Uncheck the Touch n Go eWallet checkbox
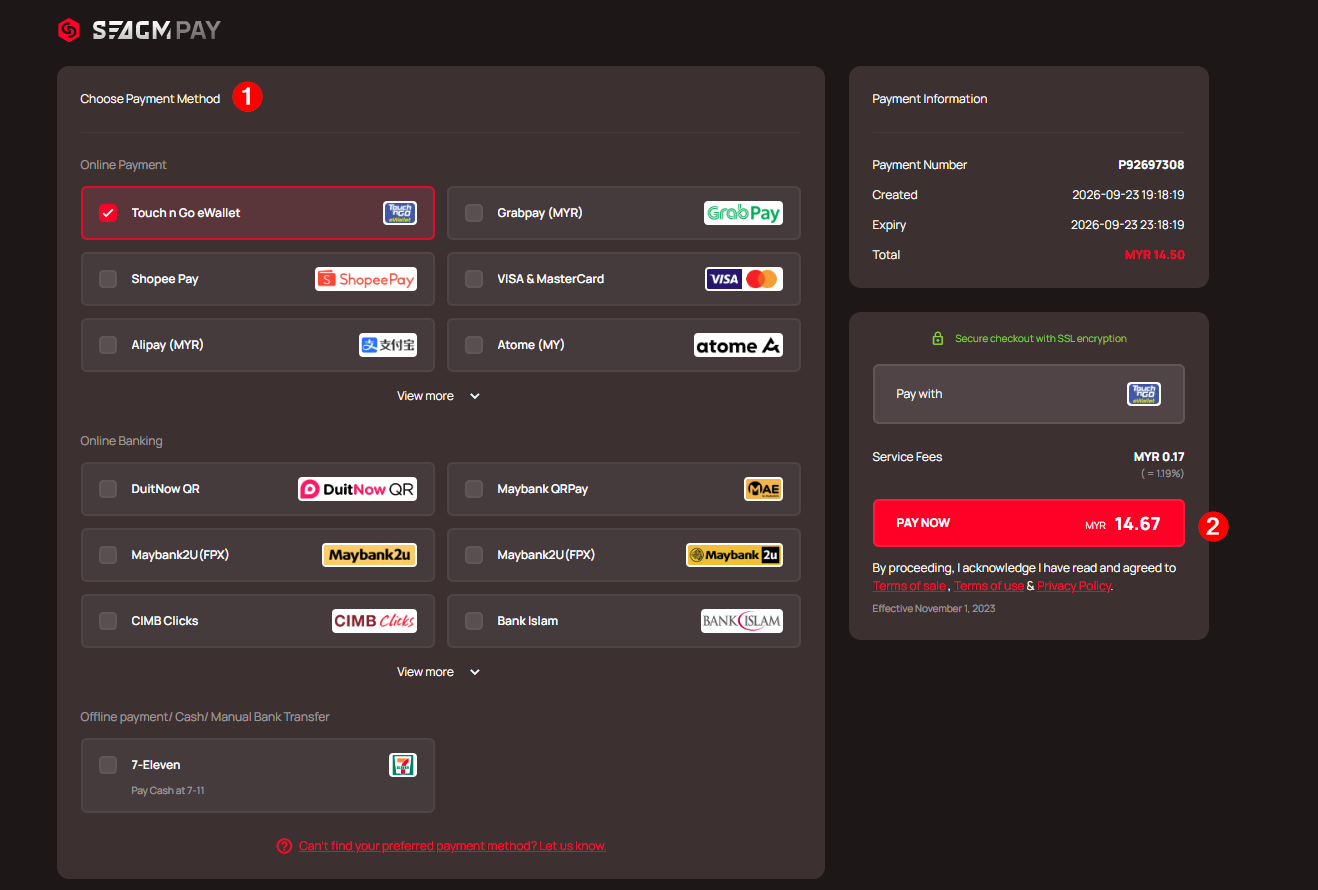Screen dimensions: 1318x890 click(x=108, y=213)
